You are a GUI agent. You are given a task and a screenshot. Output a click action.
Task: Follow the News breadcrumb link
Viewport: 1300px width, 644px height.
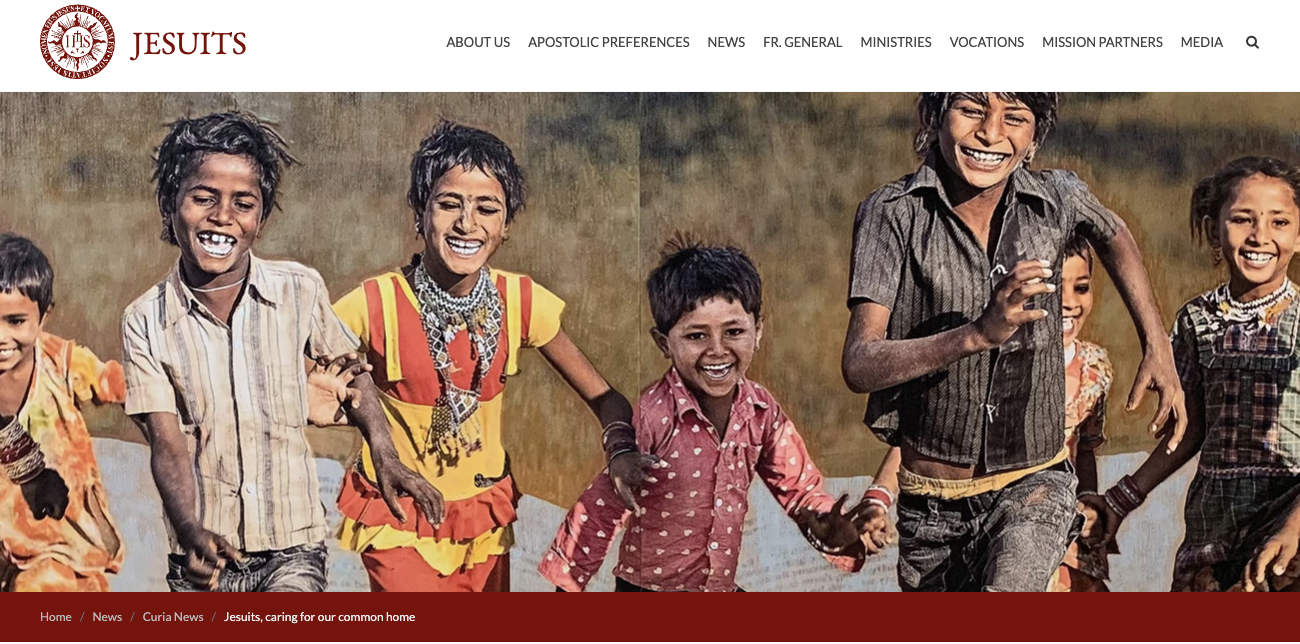coord(107,617)
